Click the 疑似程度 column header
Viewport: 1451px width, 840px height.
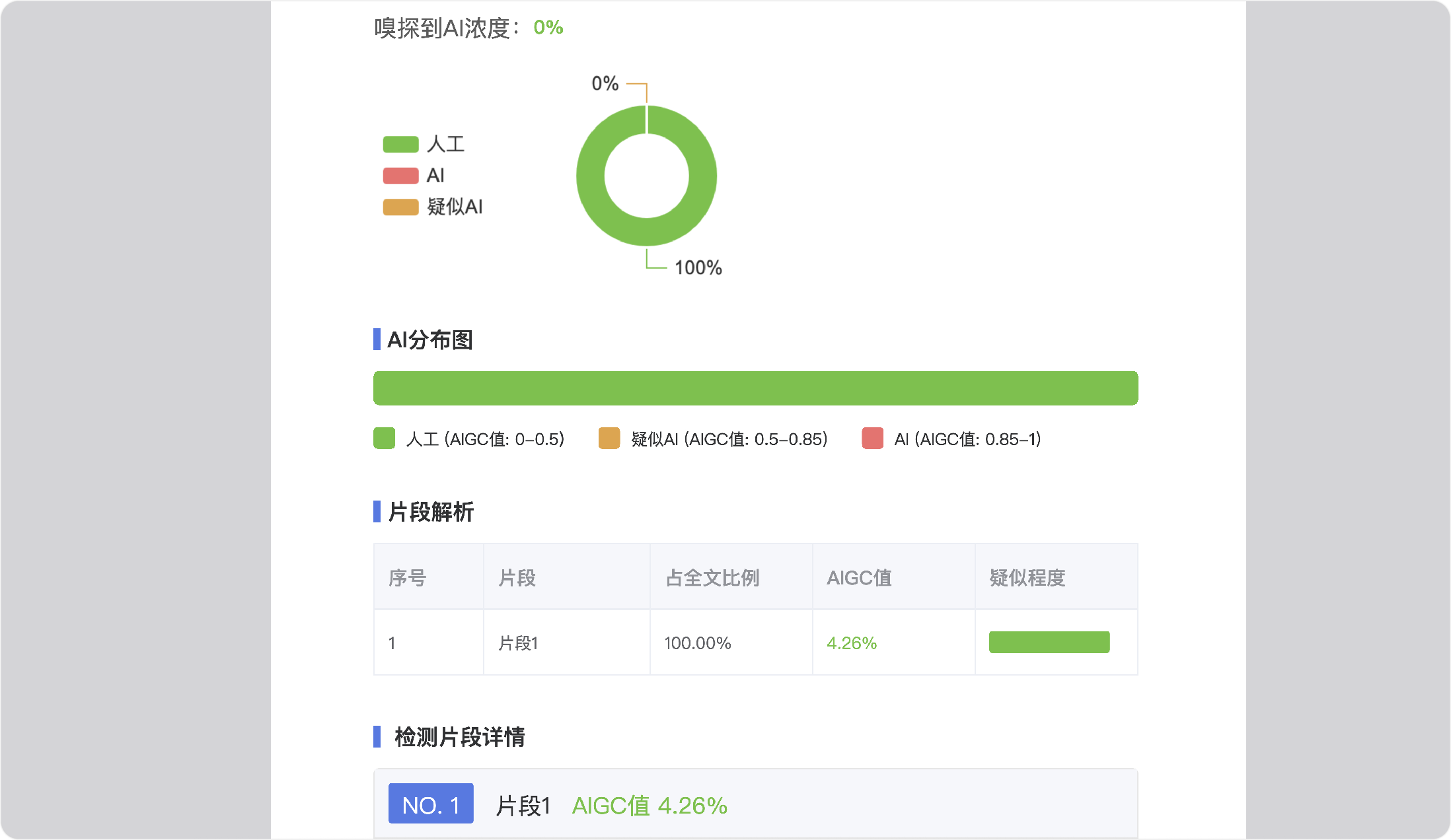(1027, 578)
